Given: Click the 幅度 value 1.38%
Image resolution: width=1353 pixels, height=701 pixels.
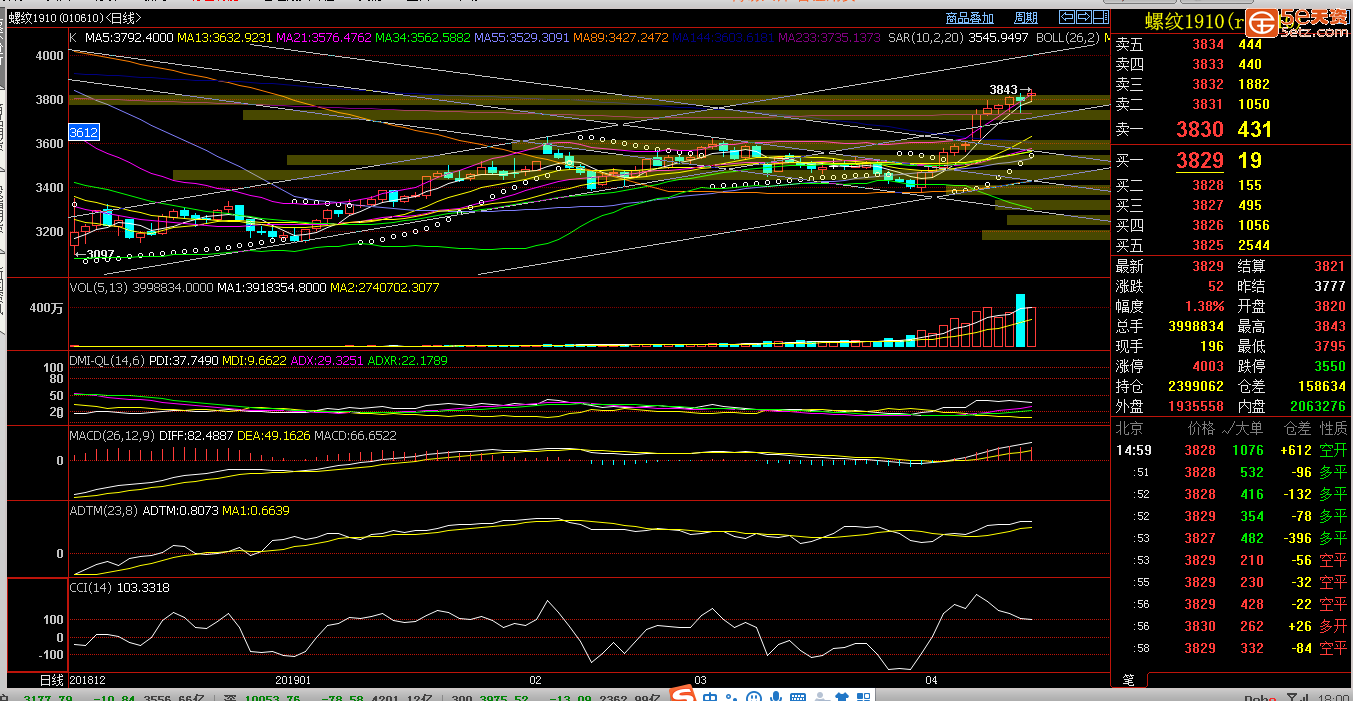Looking at the screenshot, I should coord(1205,306).
